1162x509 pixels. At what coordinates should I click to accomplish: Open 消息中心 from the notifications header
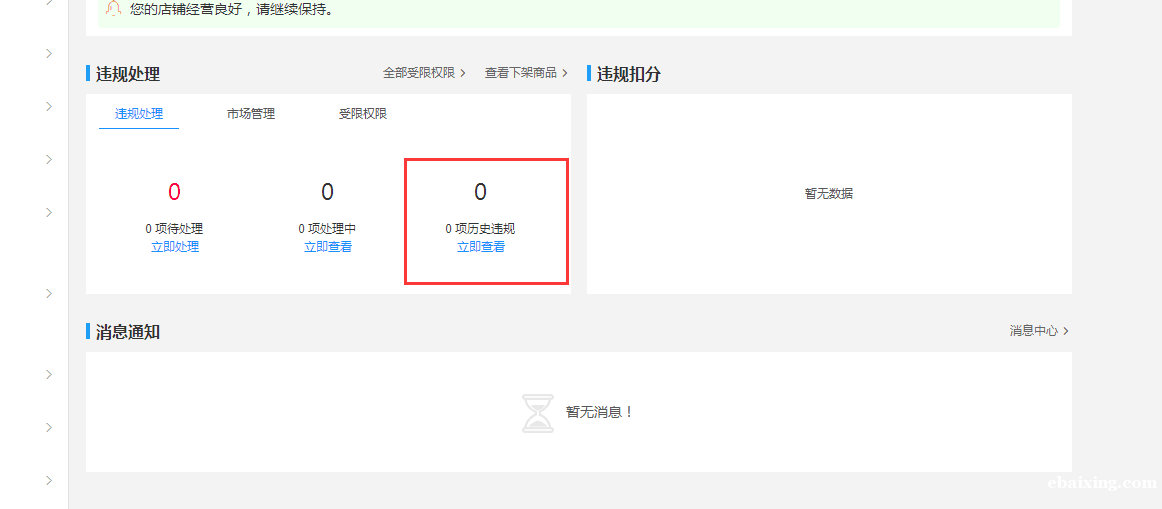tap(1033, 331)
